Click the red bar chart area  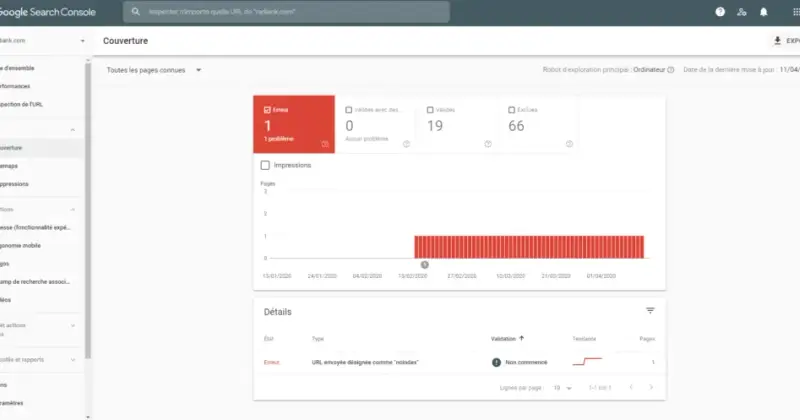(529, 247)
